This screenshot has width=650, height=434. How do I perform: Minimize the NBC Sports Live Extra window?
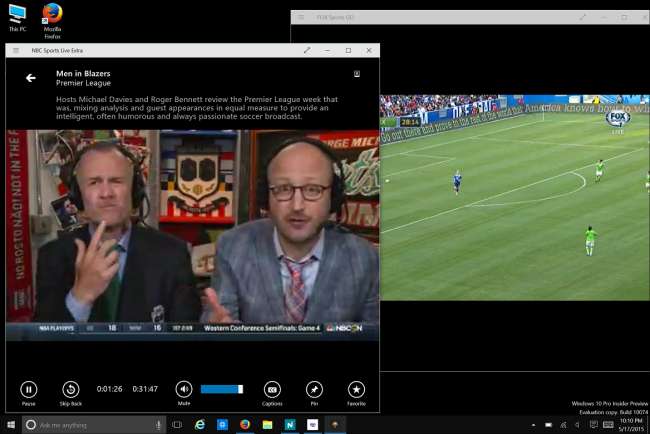point(327,51)
